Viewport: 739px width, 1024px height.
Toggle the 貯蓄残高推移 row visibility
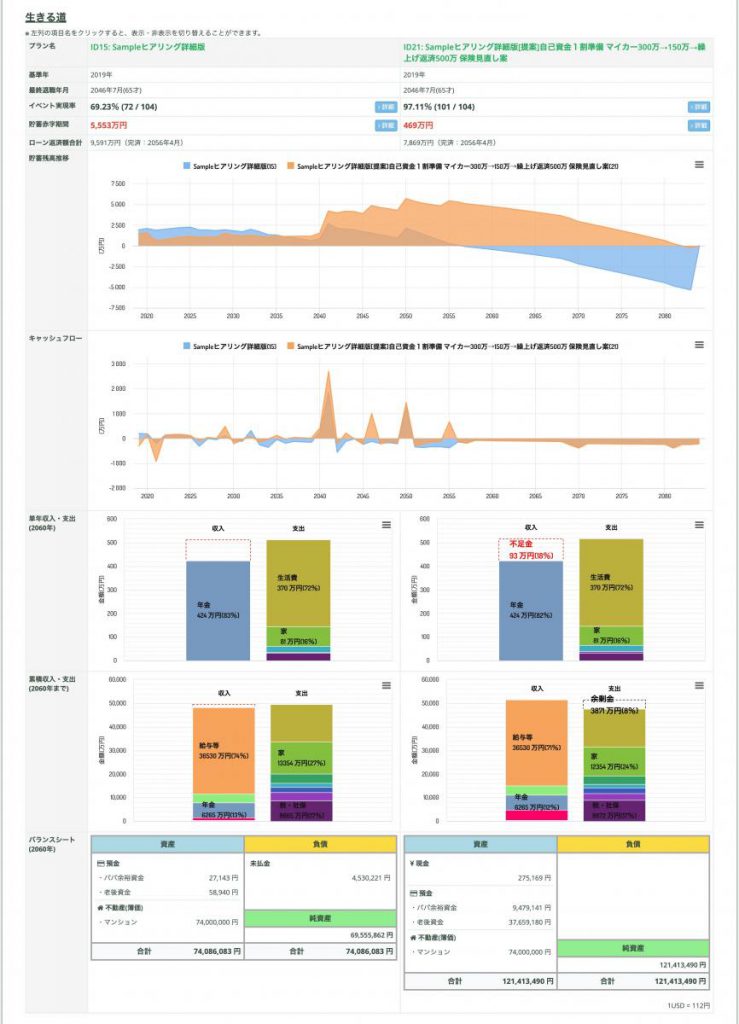click(x=49, y=158)
